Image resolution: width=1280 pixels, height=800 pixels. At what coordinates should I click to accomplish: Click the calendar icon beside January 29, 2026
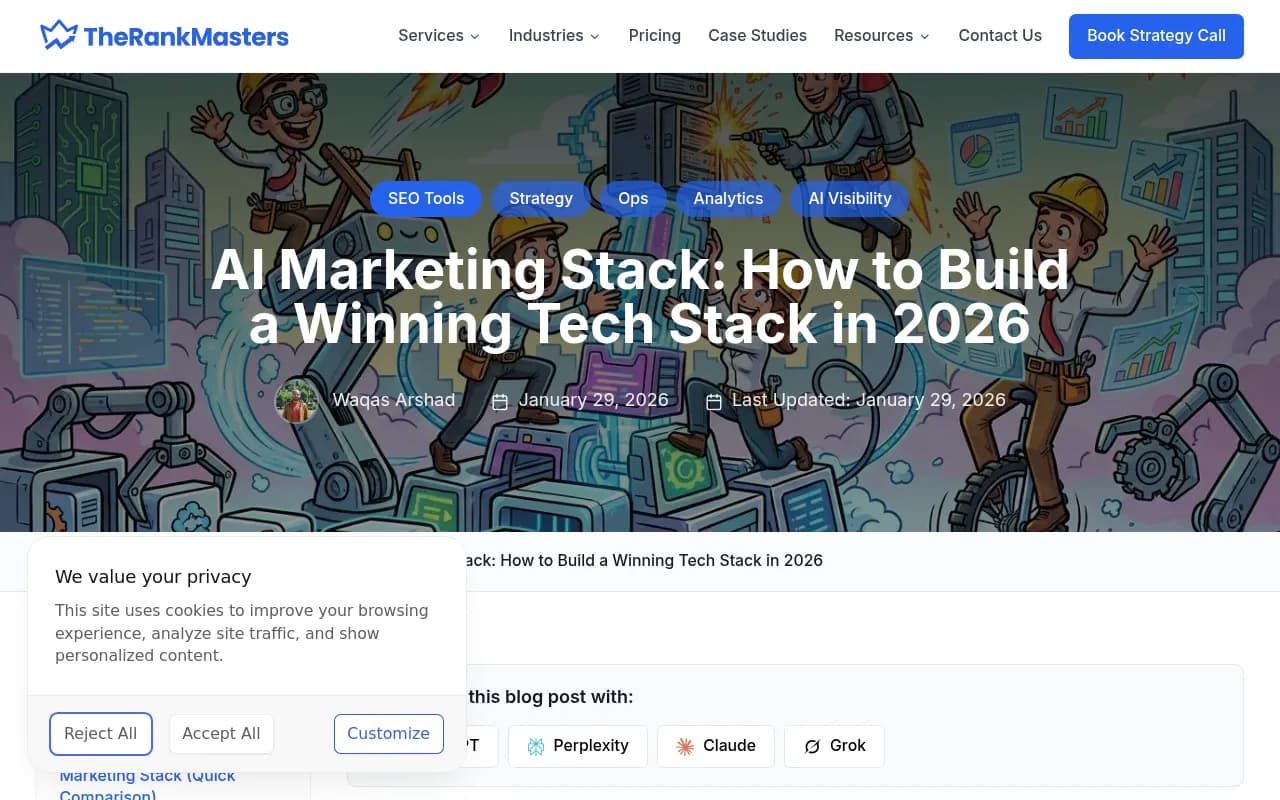click(499, 401)
